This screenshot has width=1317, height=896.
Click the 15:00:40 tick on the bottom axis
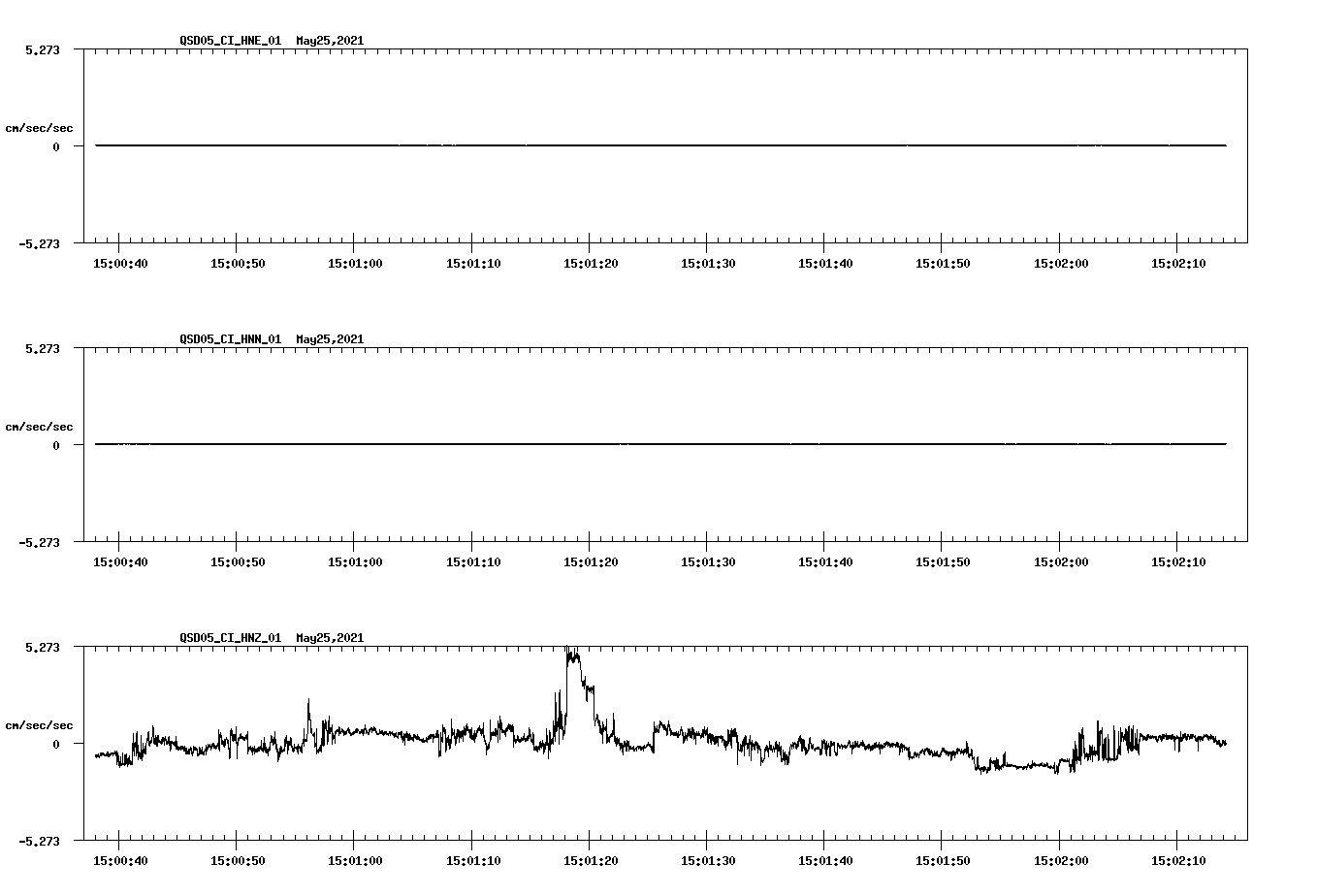click(119, 858)
